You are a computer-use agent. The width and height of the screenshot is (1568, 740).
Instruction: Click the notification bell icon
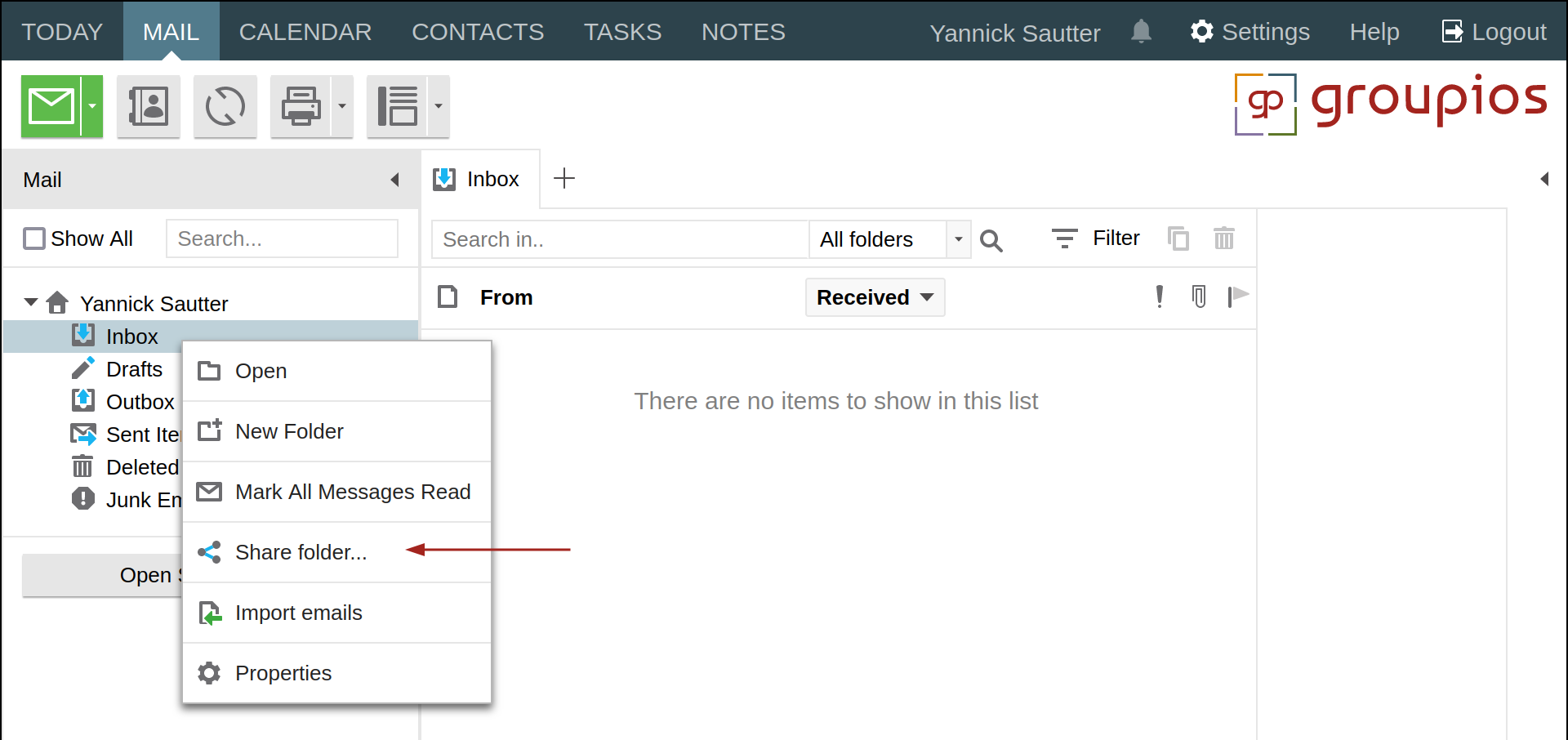(1141, 32)
